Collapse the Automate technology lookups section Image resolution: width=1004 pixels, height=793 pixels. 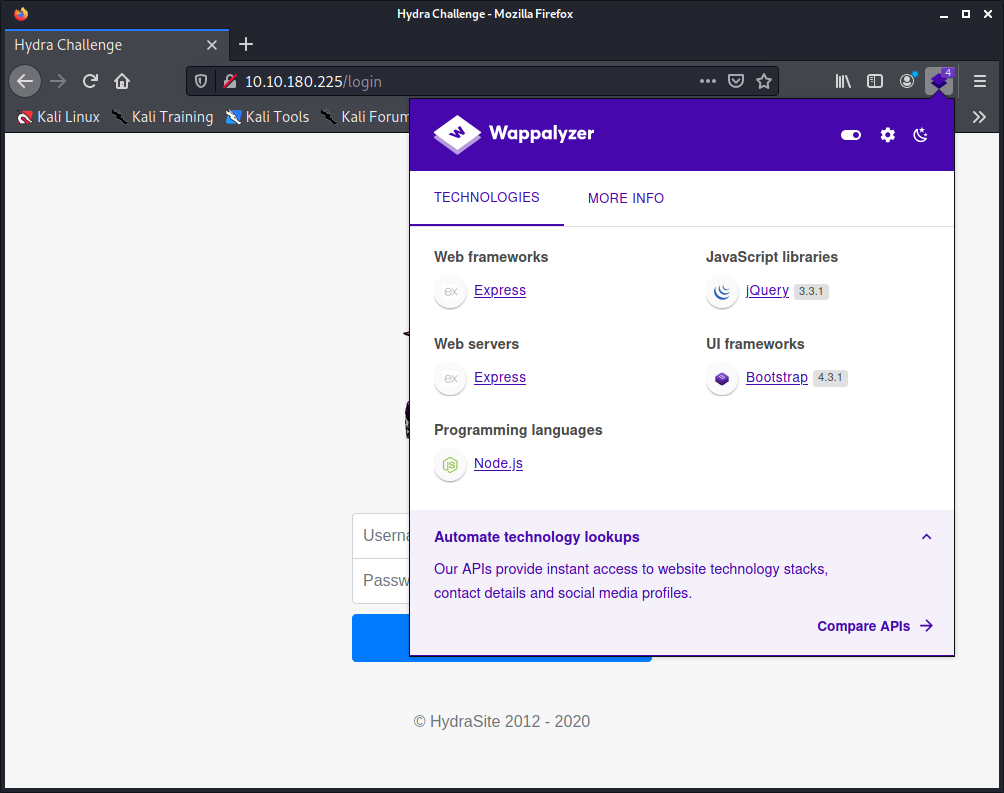pyautogui.click(x=927, y=537)
